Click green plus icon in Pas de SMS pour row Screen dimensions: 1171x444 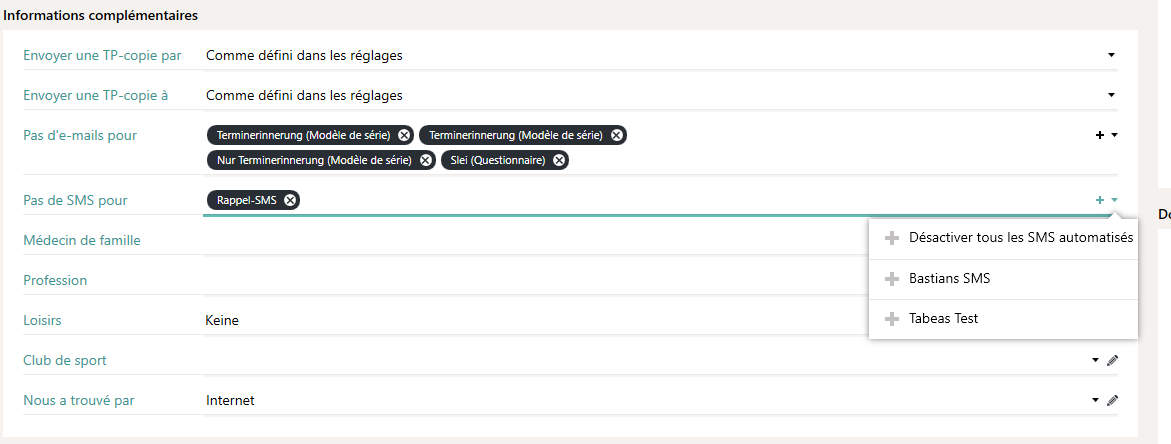[x=1100, y=200]
